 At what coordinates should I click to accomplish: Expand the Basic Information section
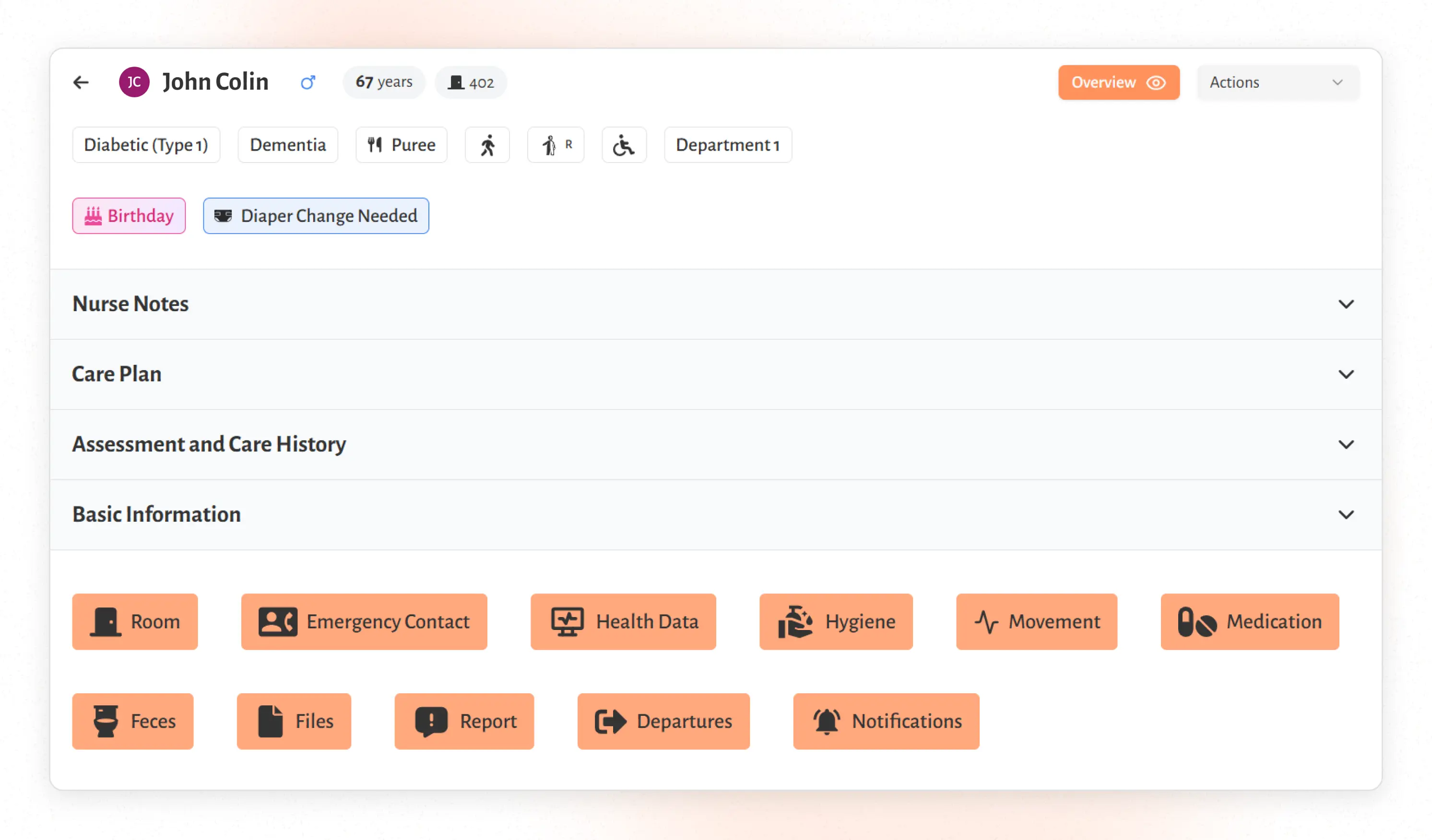pyautogui.click(x=716, y=514)
